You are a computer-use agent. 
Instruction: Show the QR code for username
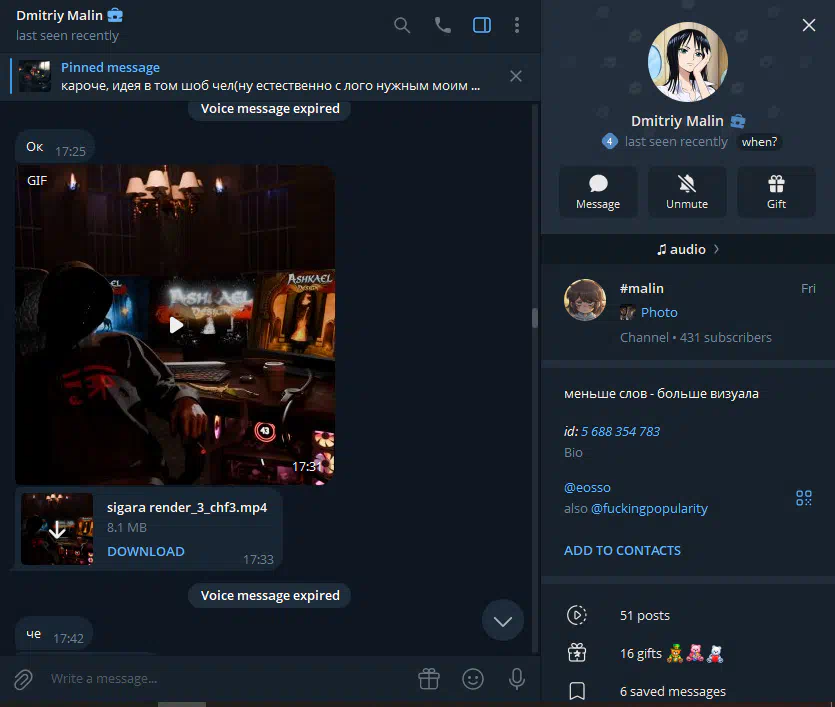(x=803, y=497)
